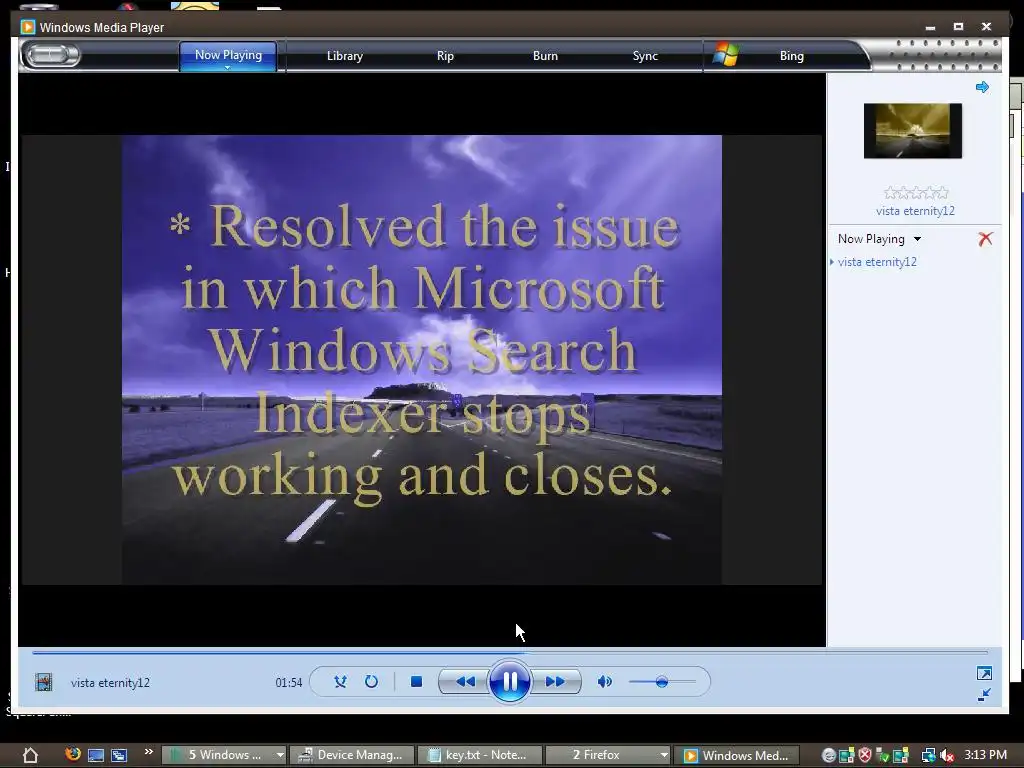Switch to the Rip tab

[x=445, y=56]
